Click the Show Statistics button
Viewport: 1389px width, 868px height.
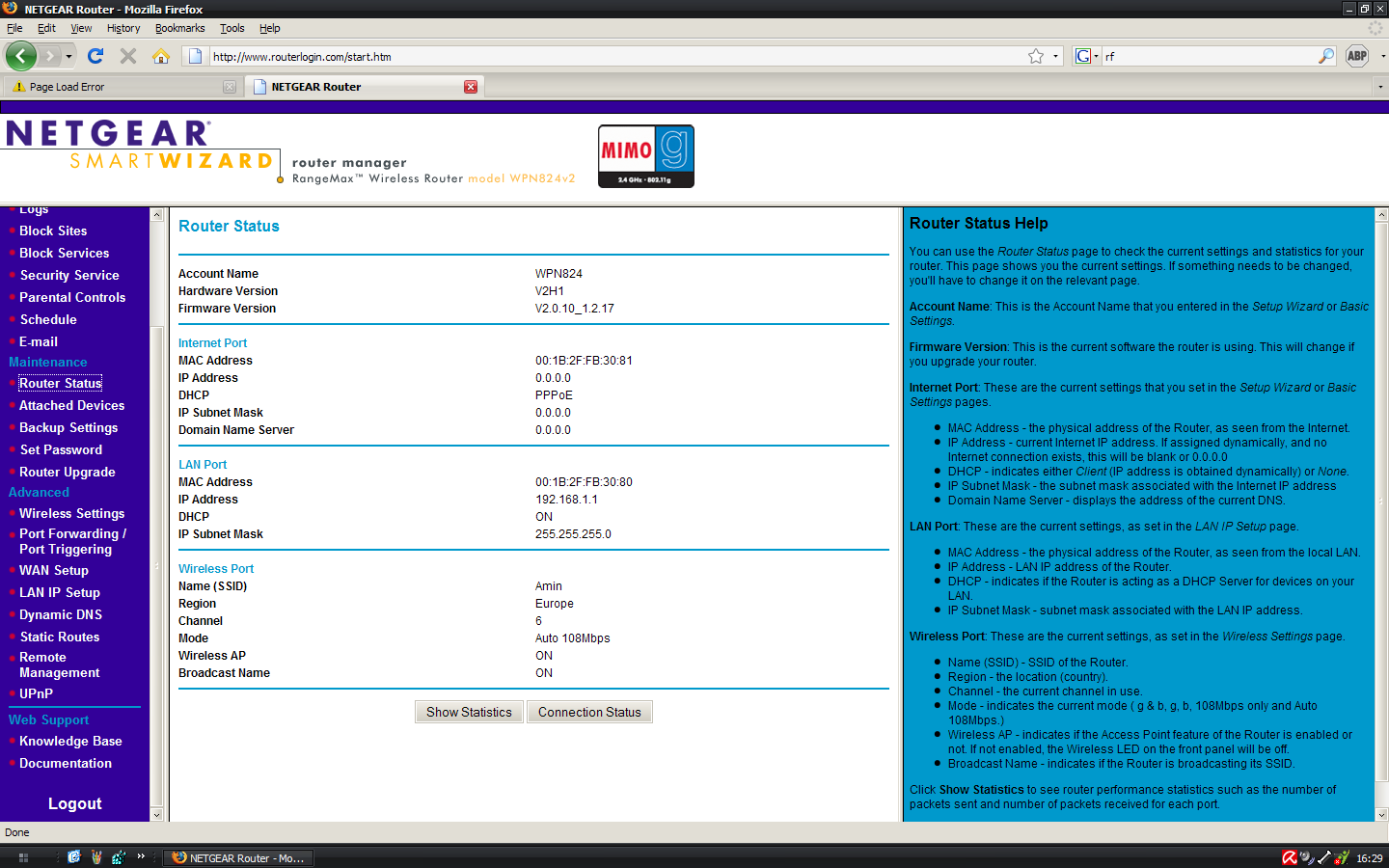pos(469,712)
